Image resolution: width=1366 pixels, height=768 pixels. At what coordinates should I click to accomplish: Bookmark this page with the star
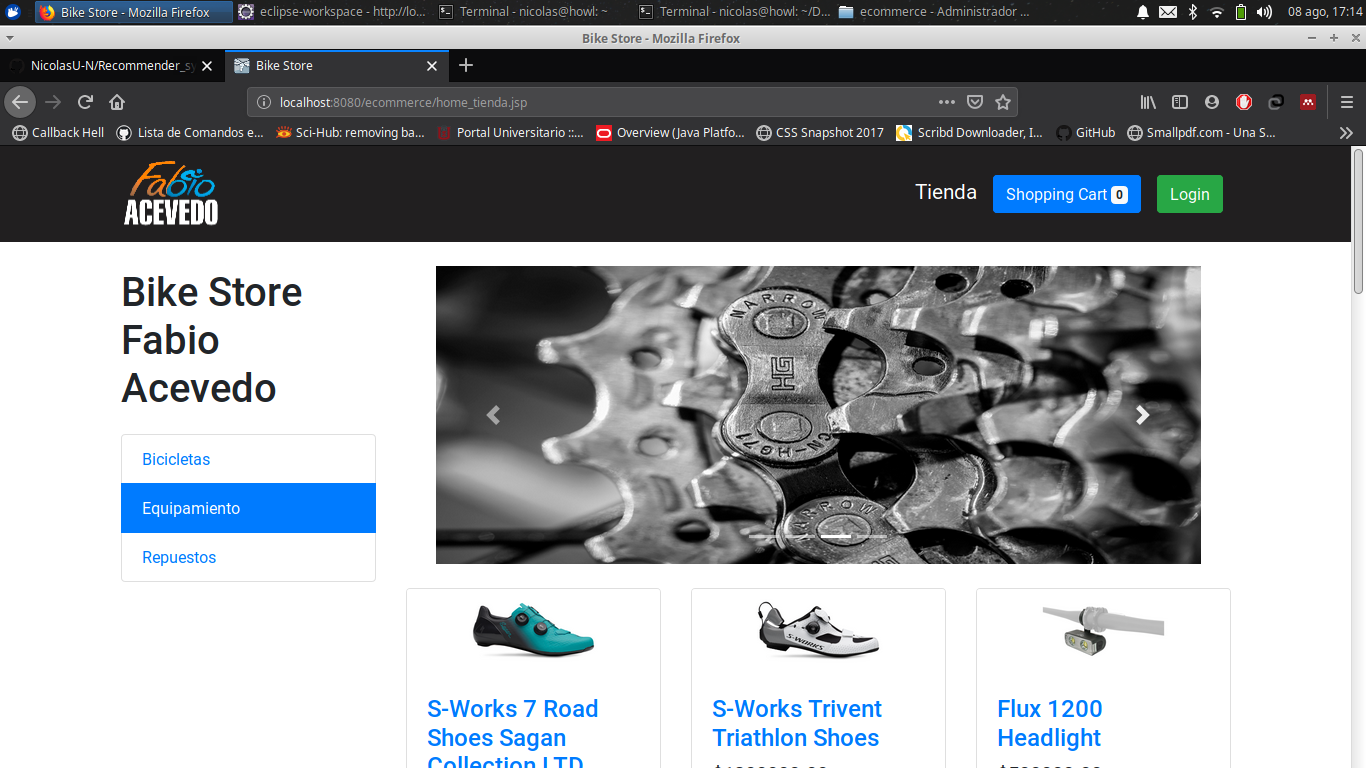(x=1003, y=102)
